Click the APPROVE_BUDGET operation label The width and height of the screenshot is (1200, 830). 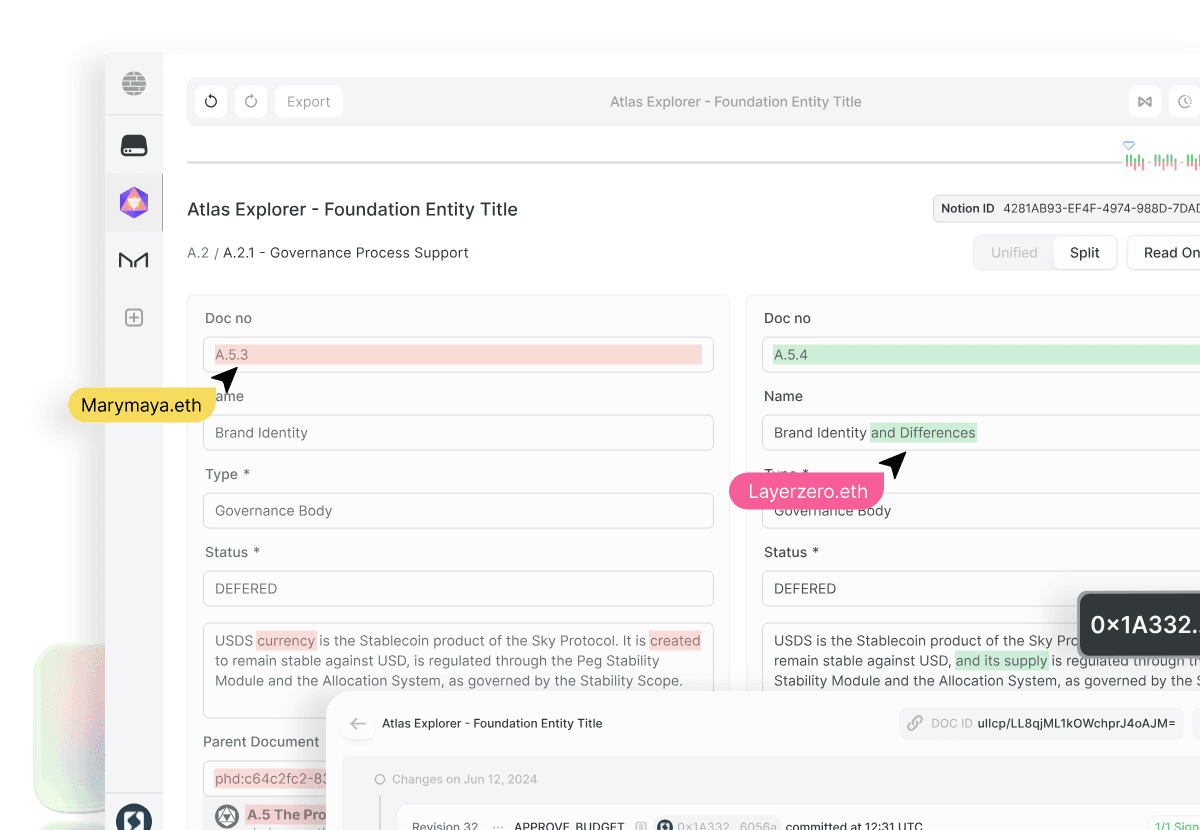[x=569, y=826]
